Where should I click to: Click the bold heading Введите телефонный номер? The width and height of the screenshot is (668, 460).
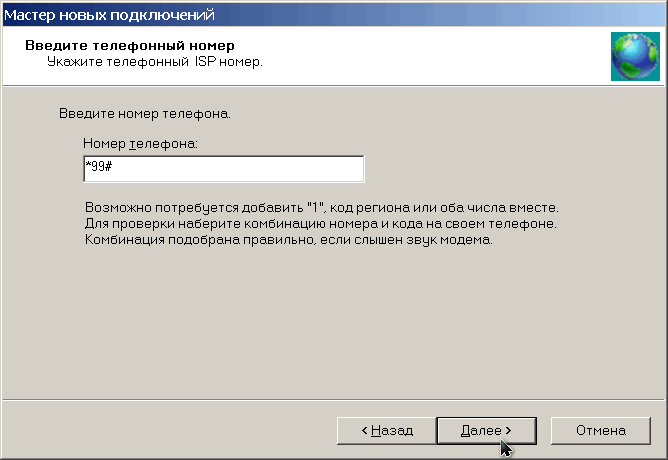click(x=130, y=45)
